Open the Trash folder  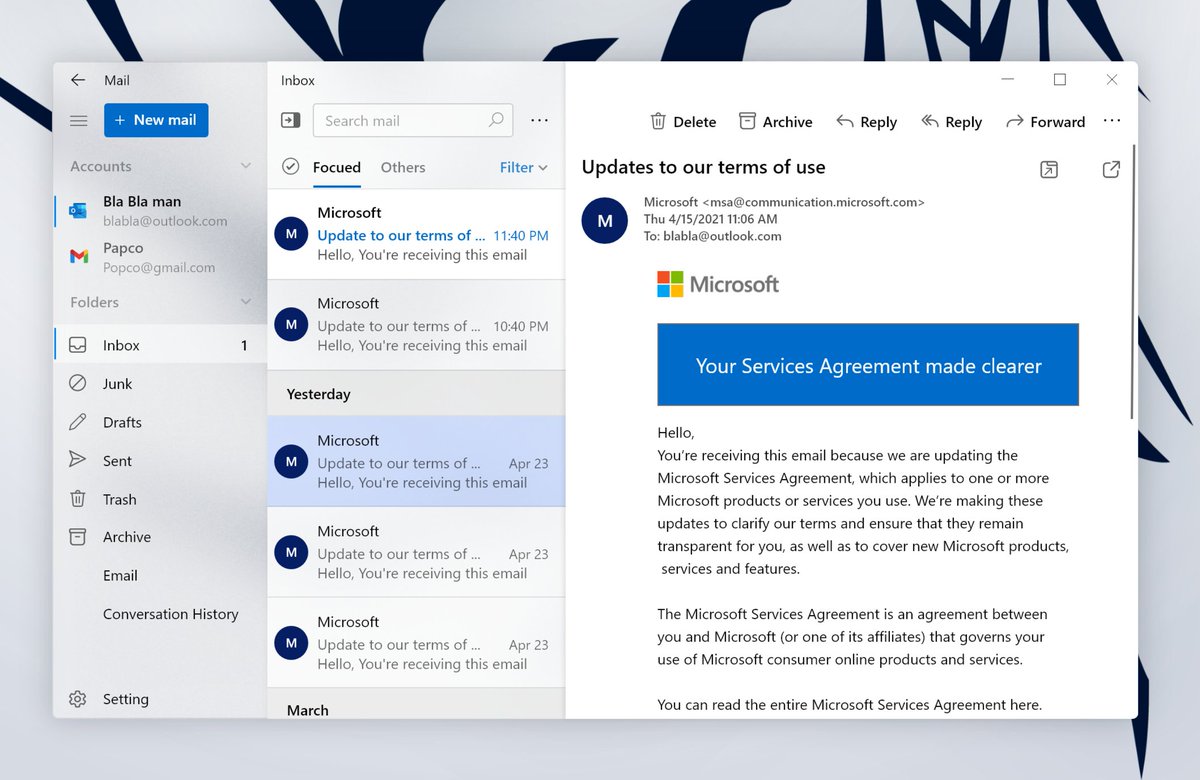click(x=160, y=499)
